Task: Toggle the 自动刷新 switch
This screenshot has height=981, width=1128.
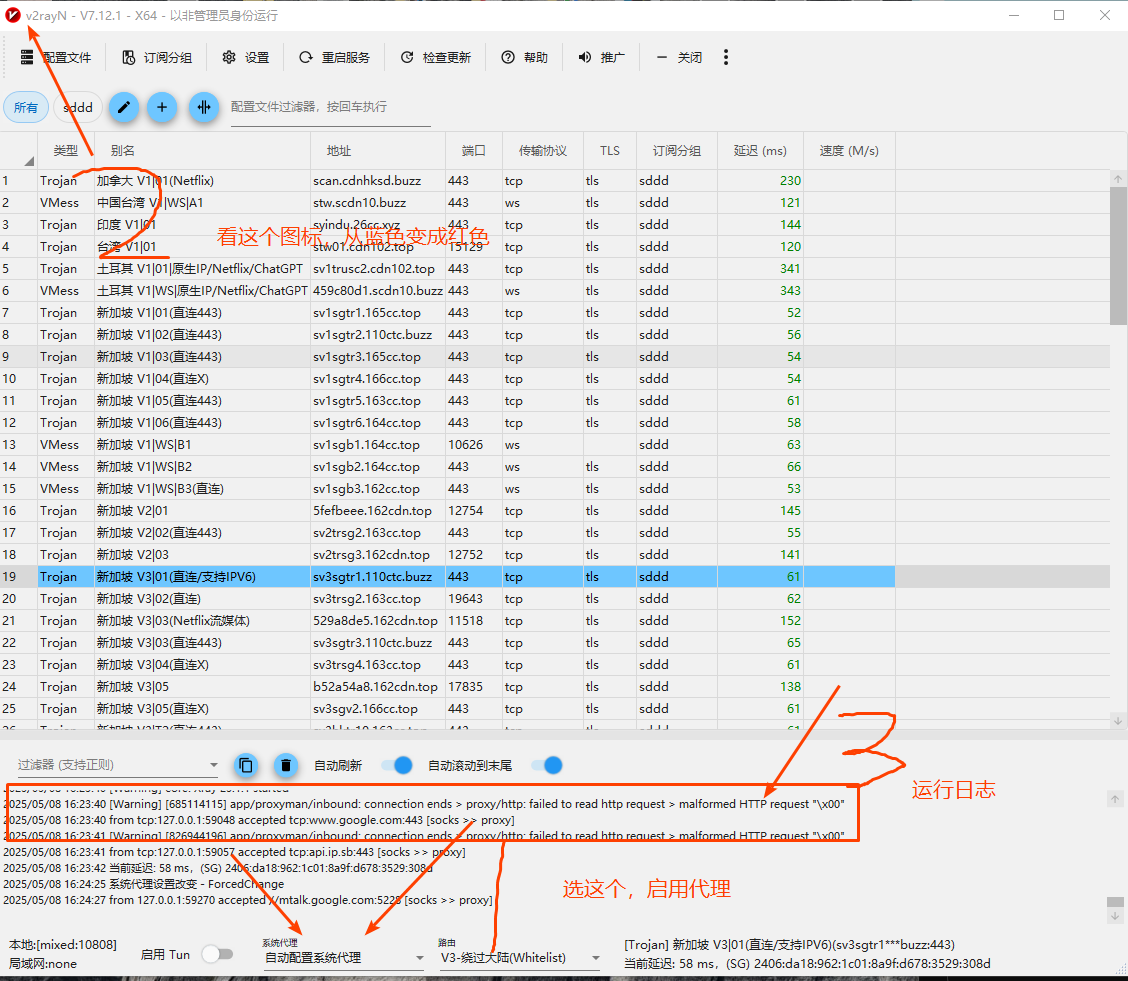Action: coord(397,766)
